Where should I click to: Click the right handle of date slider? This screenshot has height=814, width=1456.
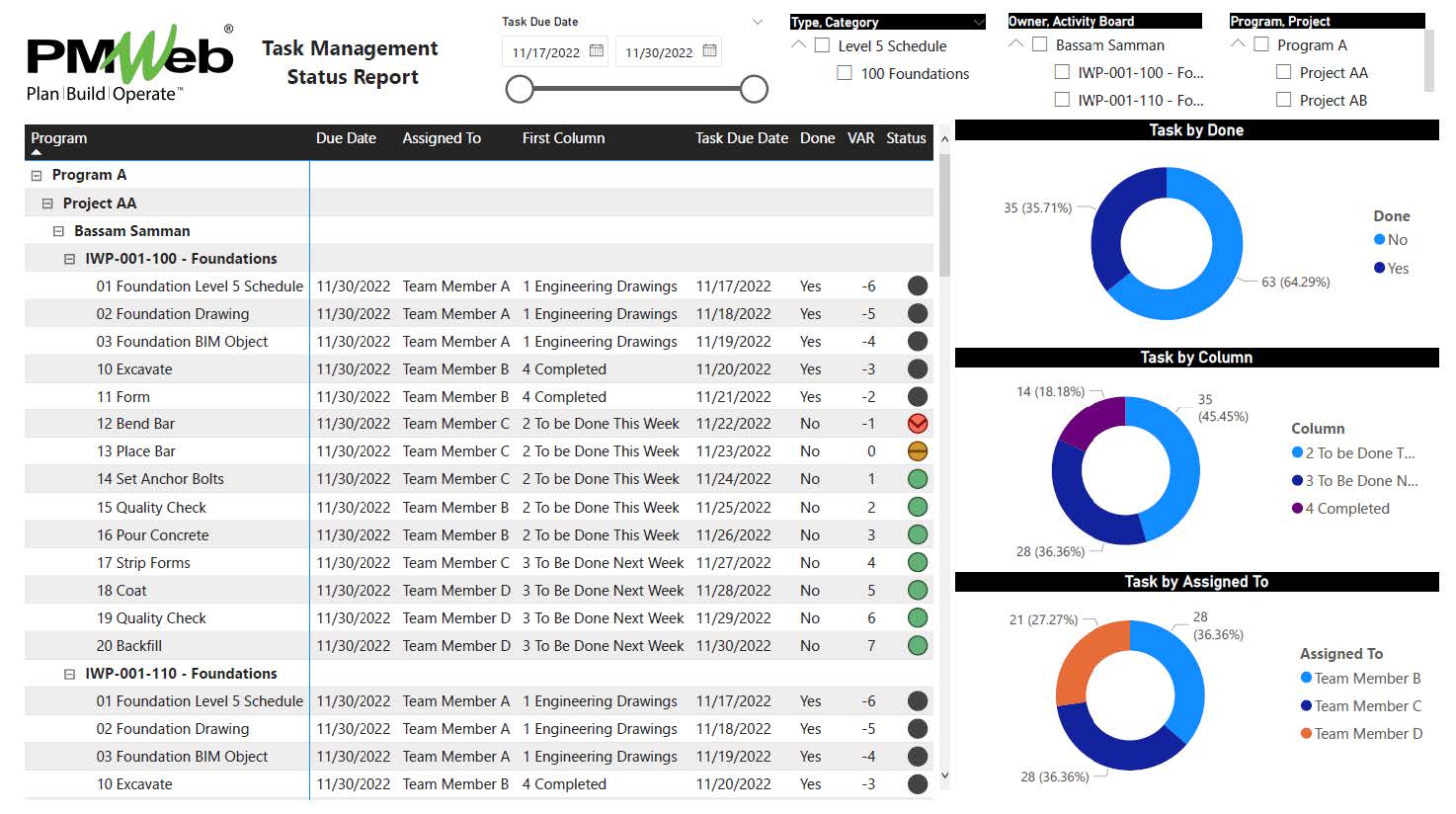[754, 90]
